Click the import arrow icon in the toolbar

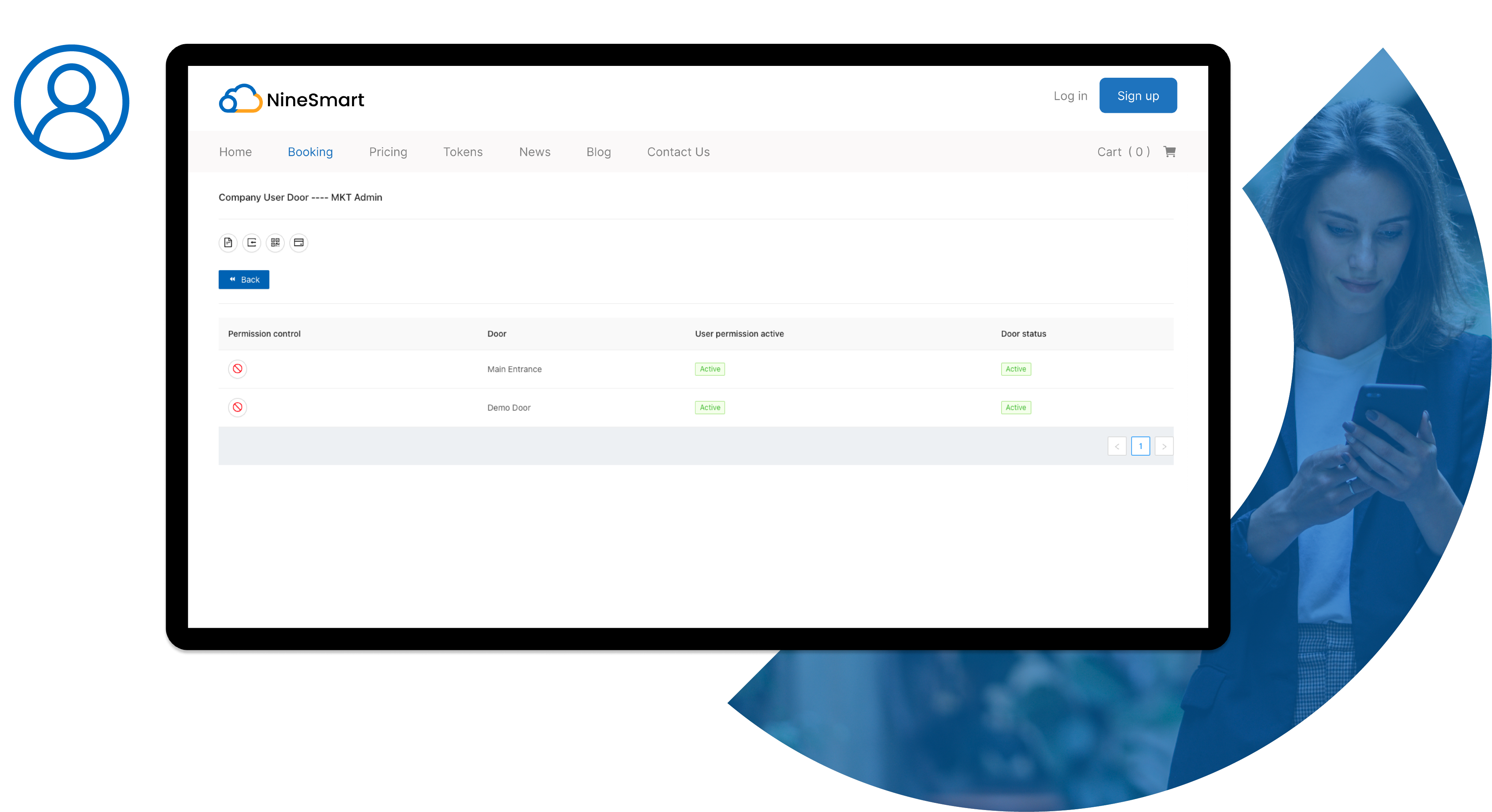(251, 243)
